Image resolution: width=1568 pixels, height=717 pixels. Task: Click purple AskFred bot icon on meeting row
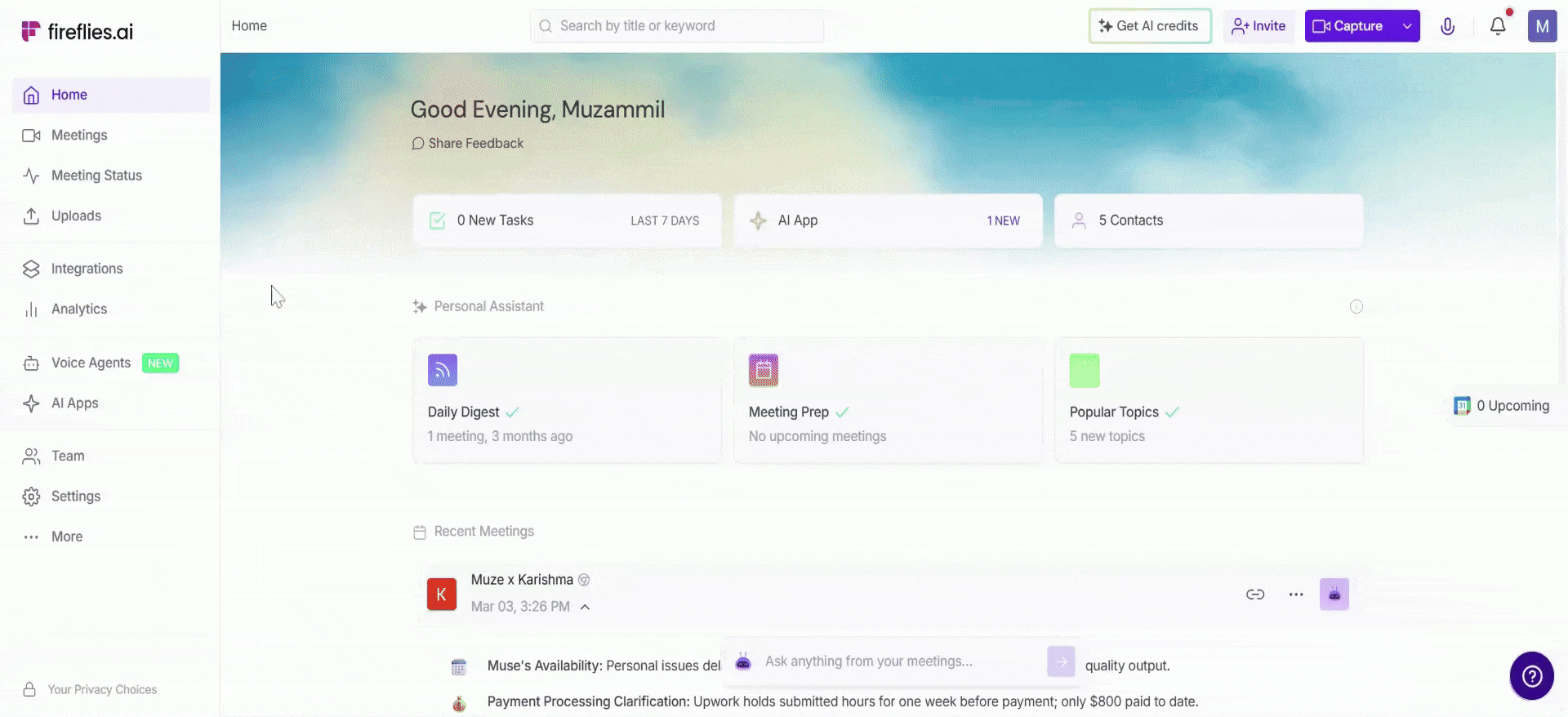[1334, 595]
